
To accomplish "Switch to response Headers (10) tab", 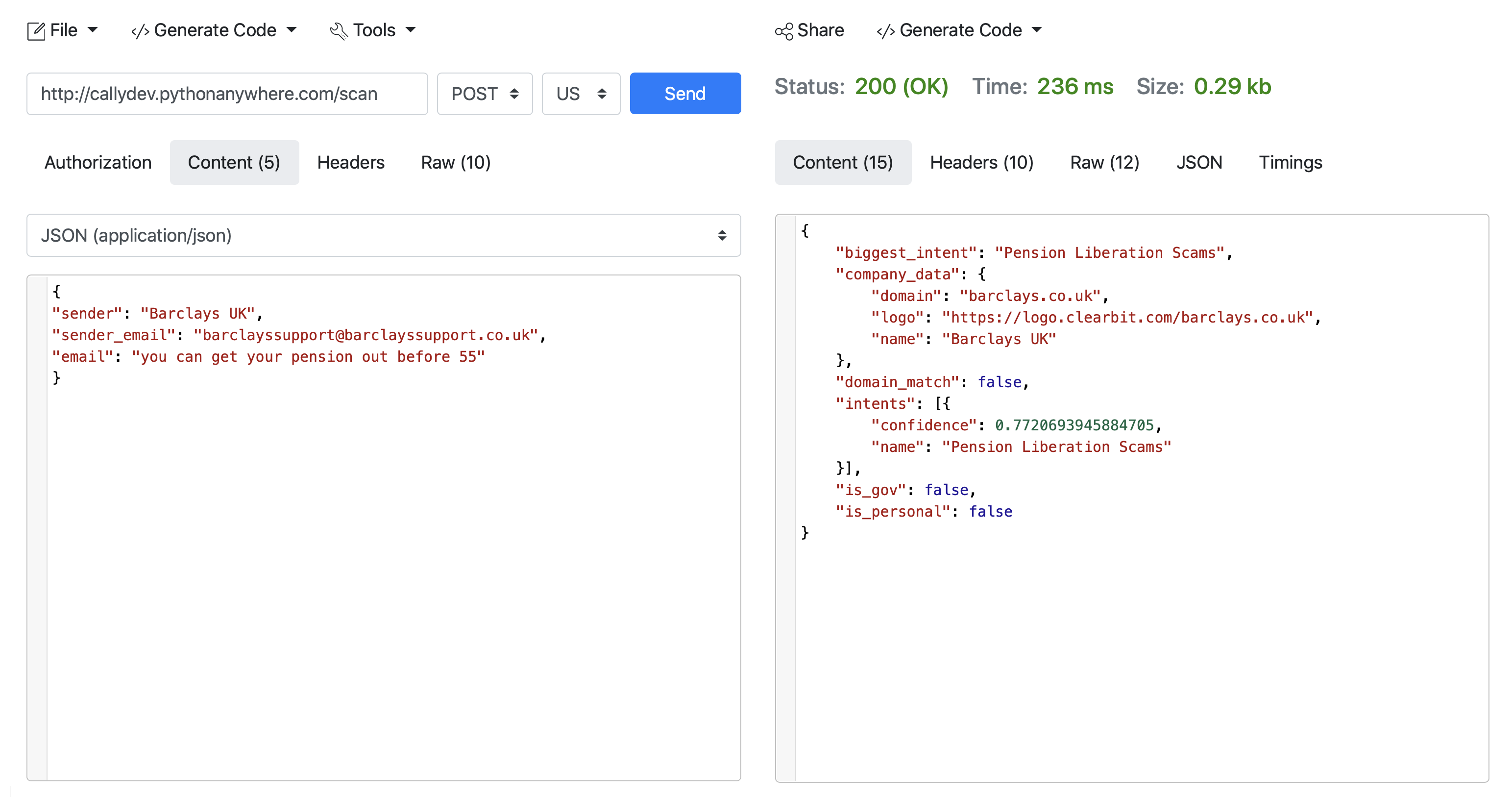I will tap(981, 162).
